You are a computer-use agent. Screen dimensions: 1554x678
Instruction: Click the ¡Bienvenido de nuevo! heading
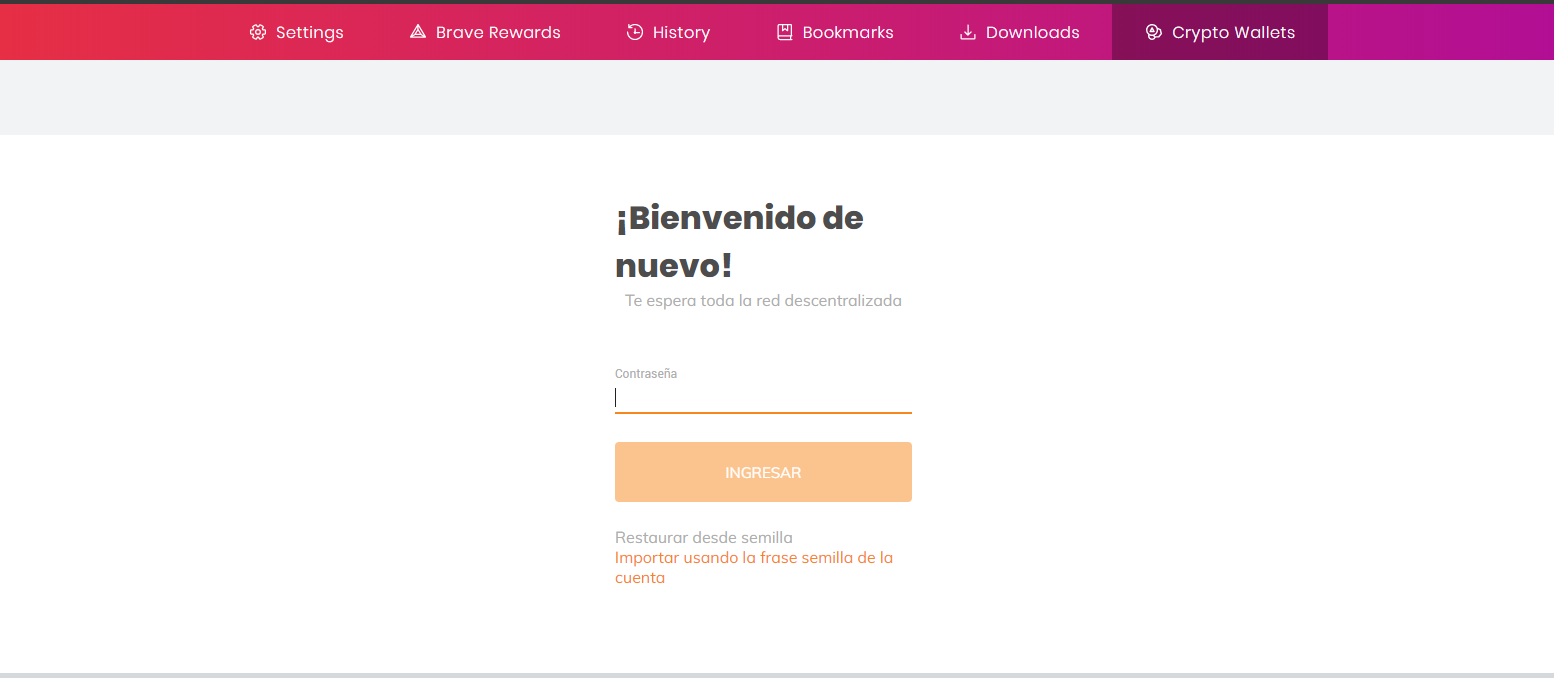click(739, 241)
